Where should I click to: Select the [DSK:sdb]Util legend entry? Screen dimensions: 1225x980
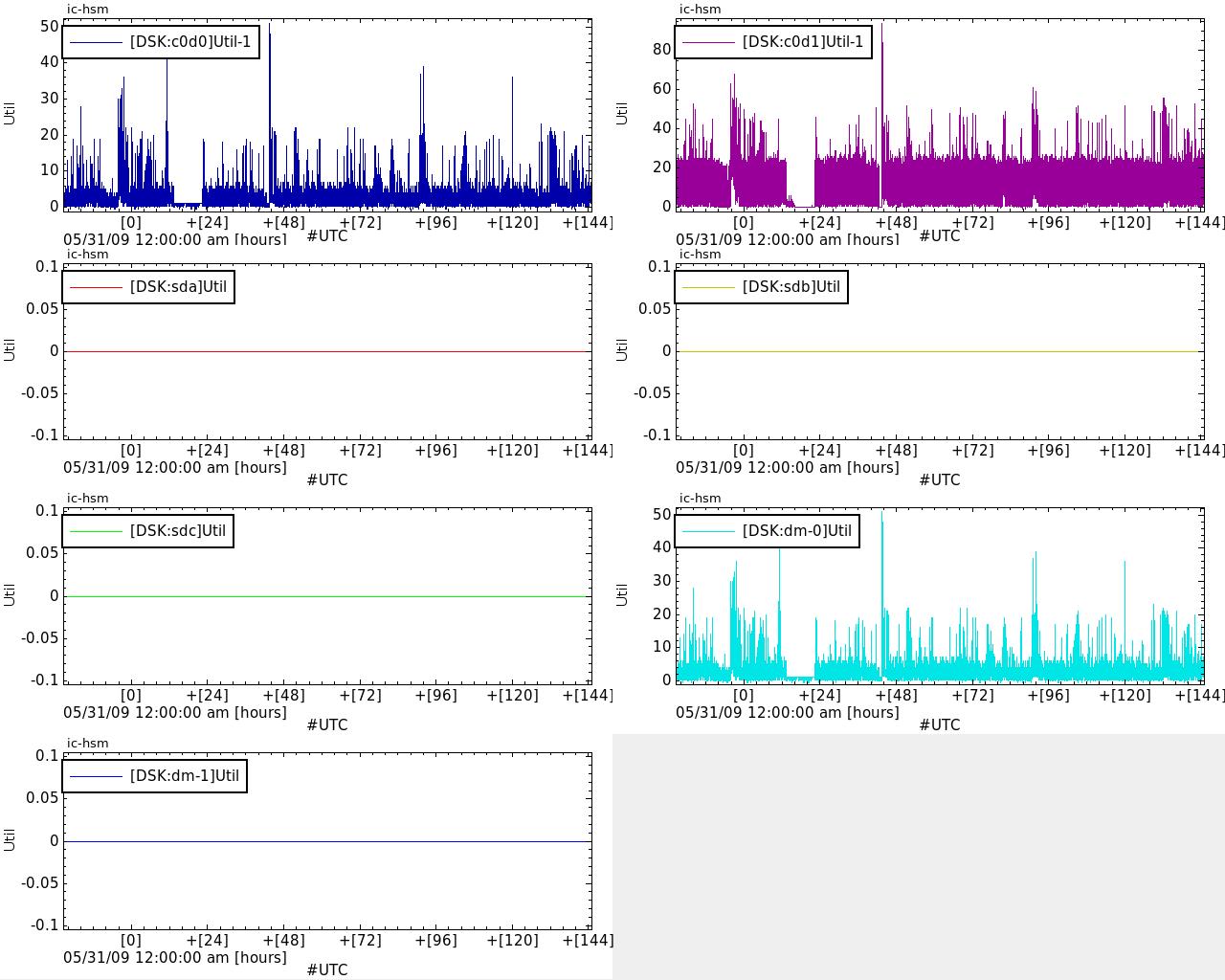(791, 287)
